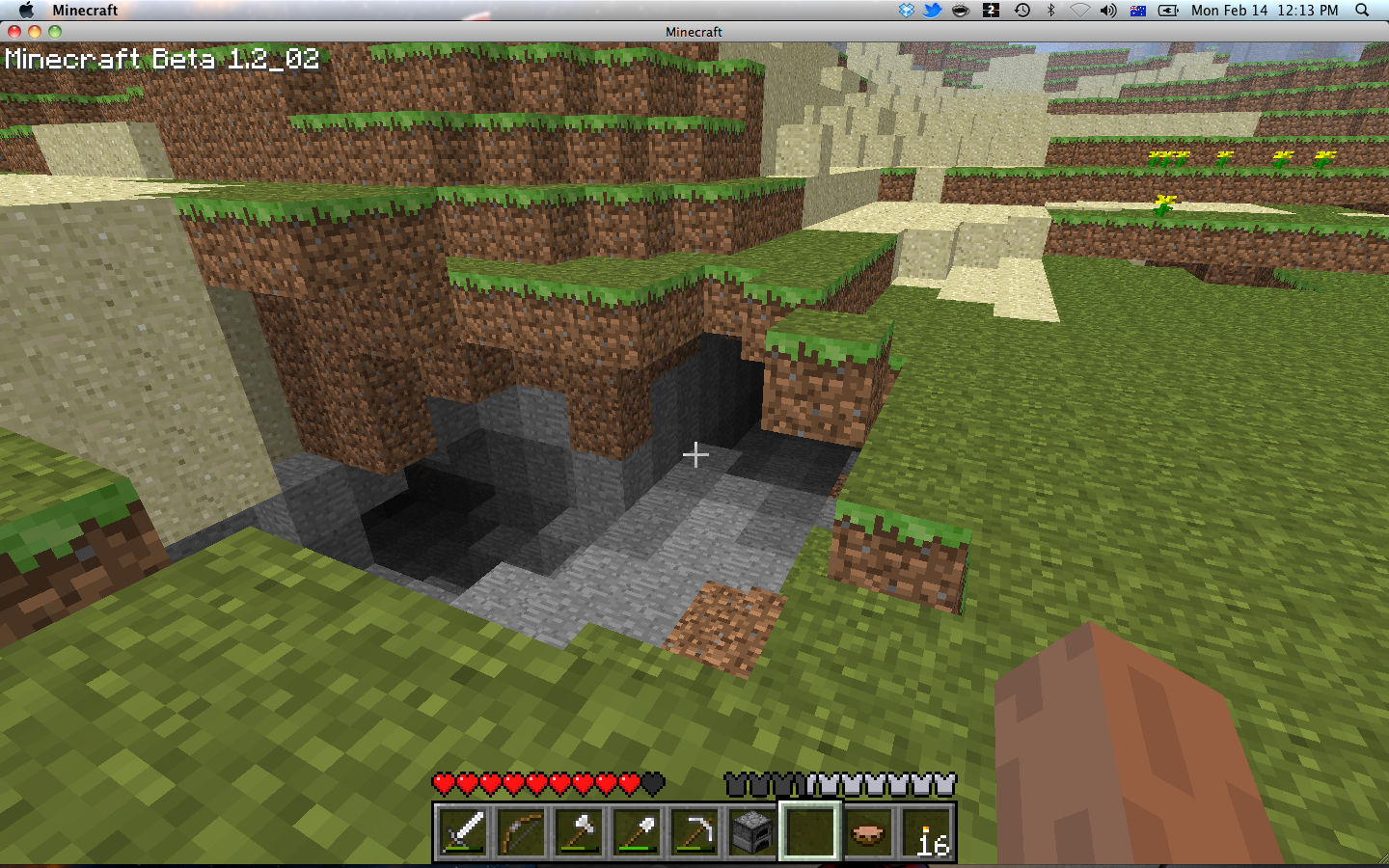
Task: Open the Apple menu
Action: [26, 10]
